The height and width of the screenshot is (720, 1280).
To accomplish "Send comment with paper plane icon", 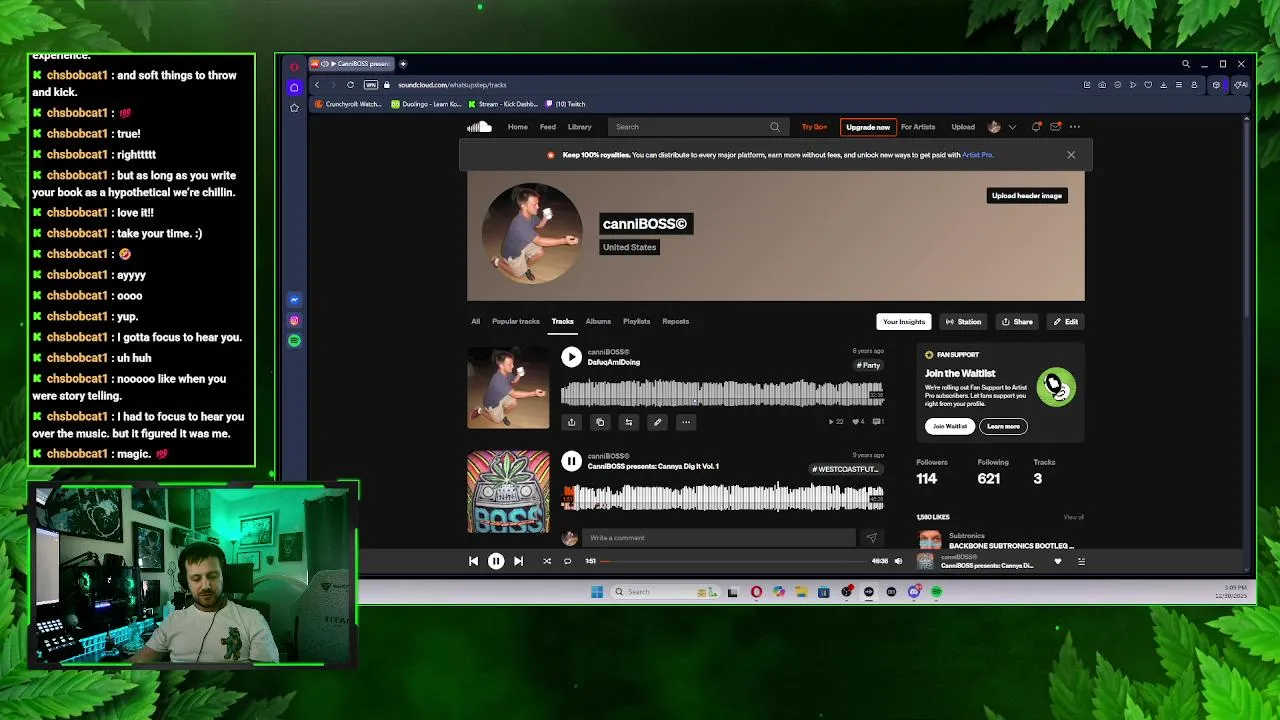I will [x=871, y=538].
